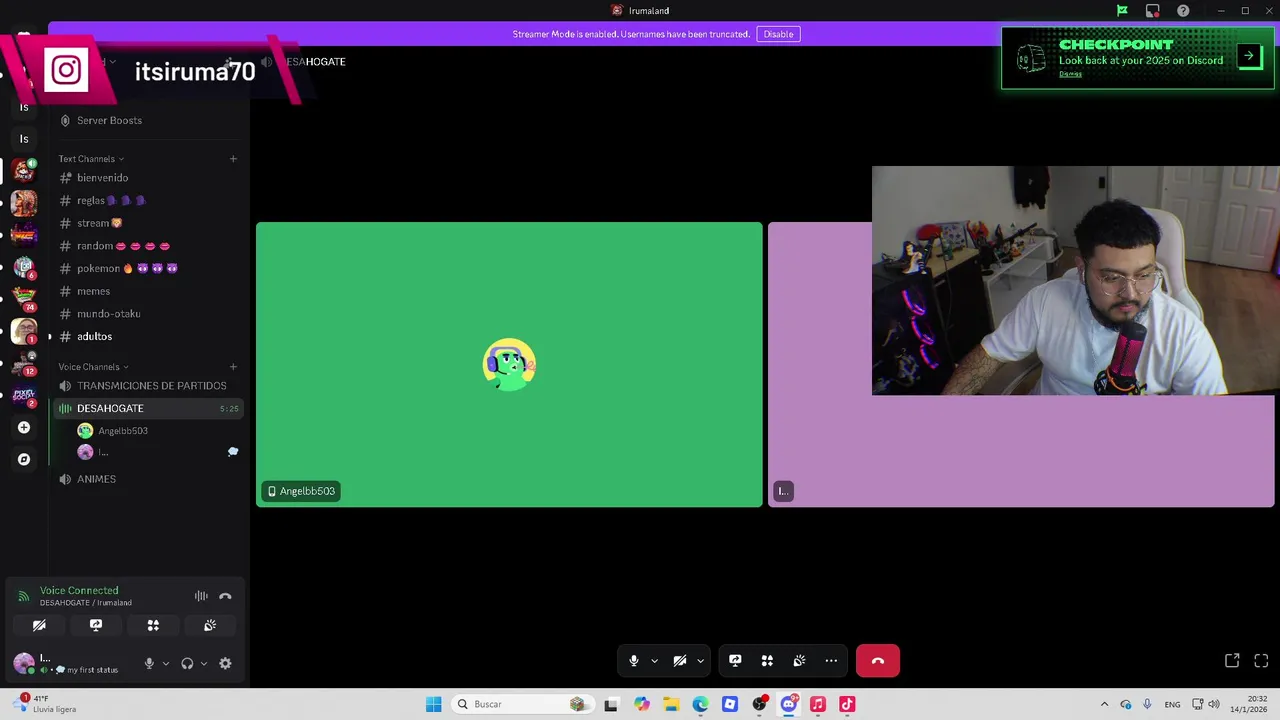
Task: Join the ANIMES voice channel
Action: [x=96, y=479]
